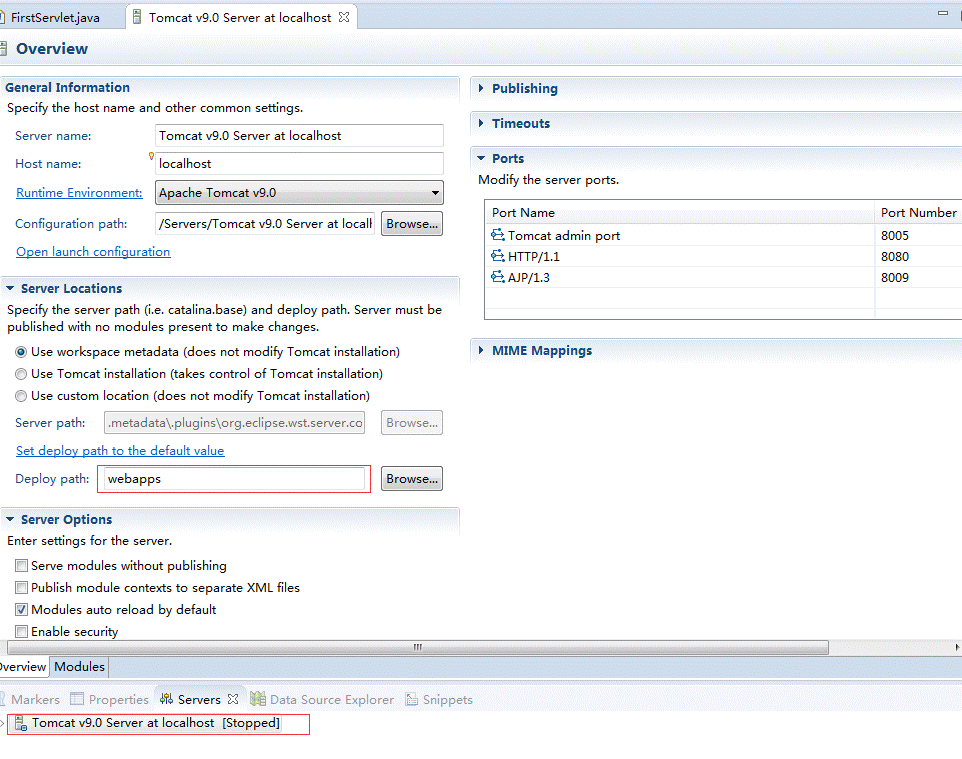This screenshot has width=962, height=759.
Task: Click the Tomcat admin port icon
Action: pos(498,235)
